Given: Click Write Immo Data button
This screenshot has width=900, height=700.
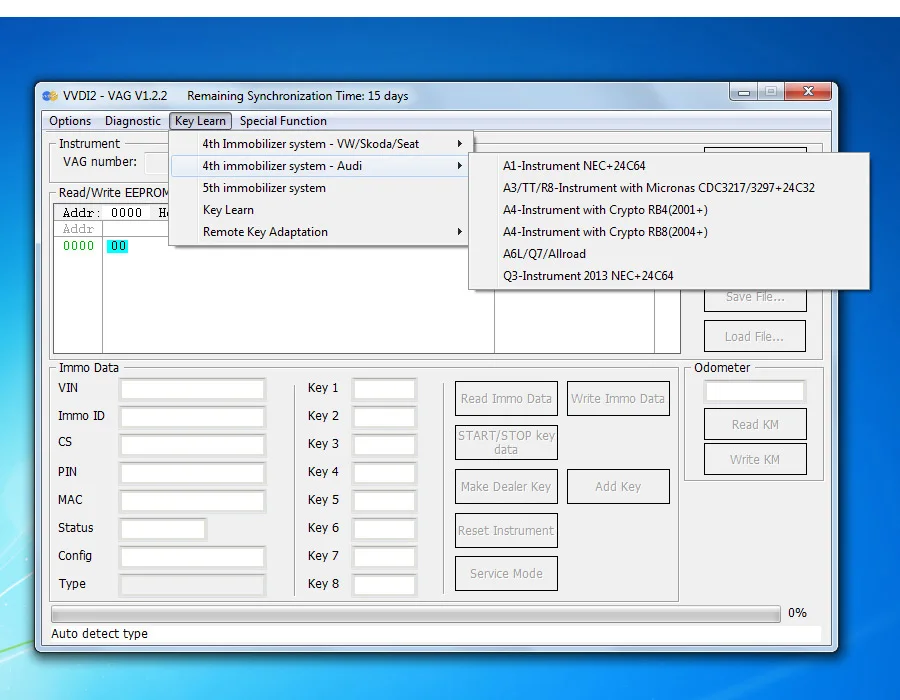Looking at the screenshot, I should click(618, 398).
